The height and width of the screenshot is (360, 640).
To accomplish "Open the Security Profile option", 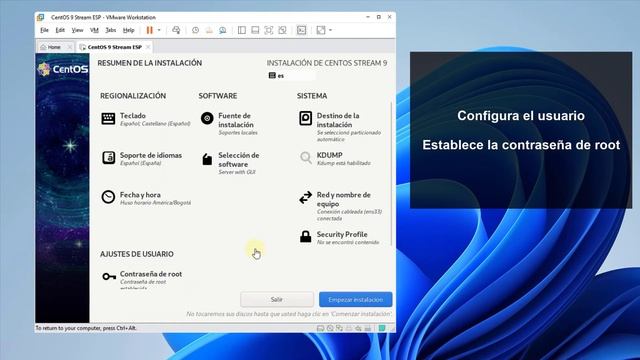I will 339,238.
